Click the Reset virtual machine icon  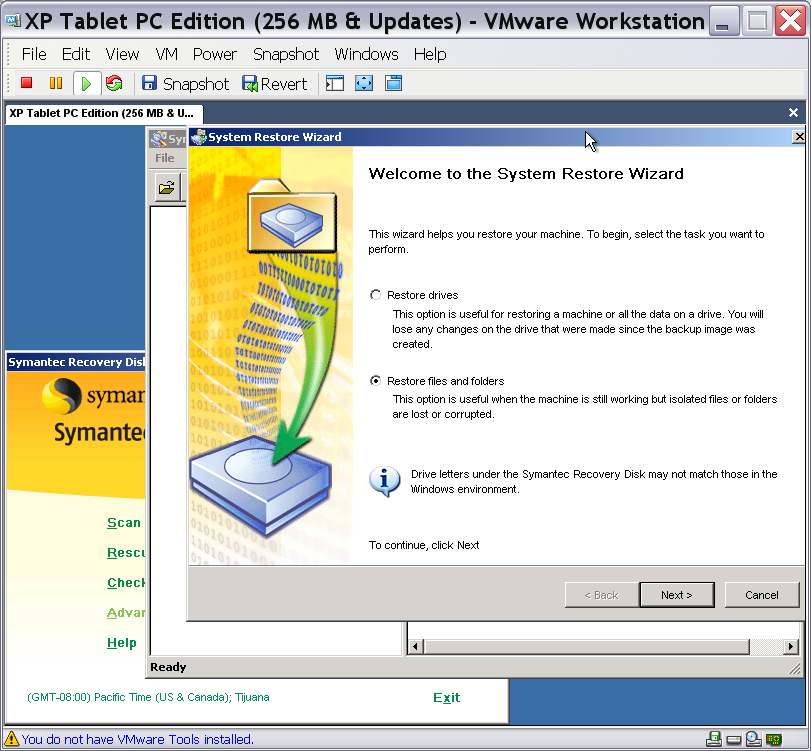click(114, 84)
